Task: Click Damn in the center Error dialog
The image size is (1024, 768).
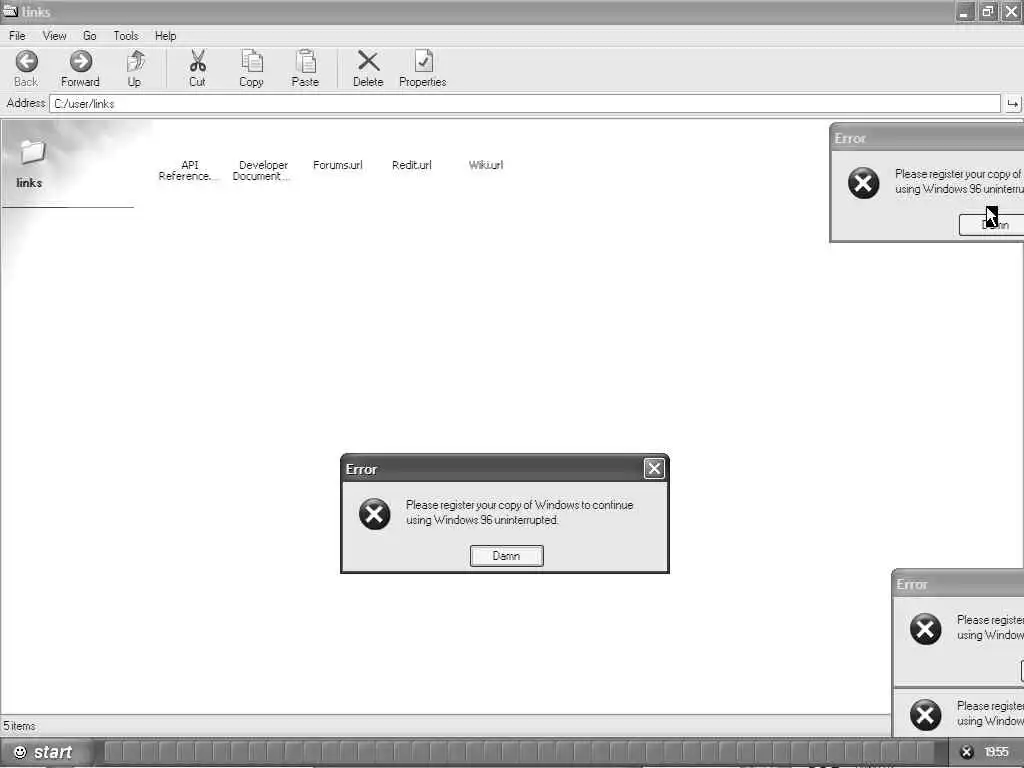Action: 506,556
